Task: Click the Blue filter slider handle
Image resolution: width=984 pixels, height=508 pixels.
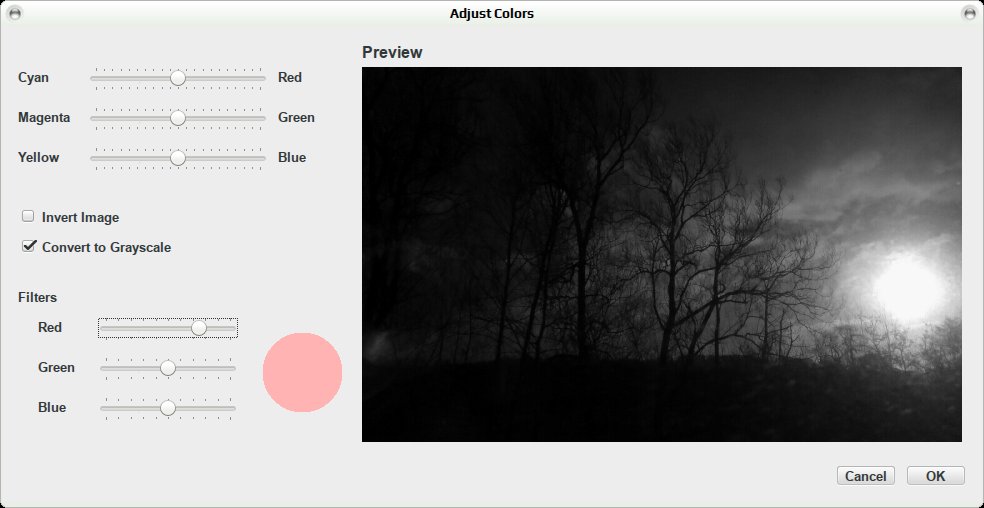Action: click(x=168, y=408)
